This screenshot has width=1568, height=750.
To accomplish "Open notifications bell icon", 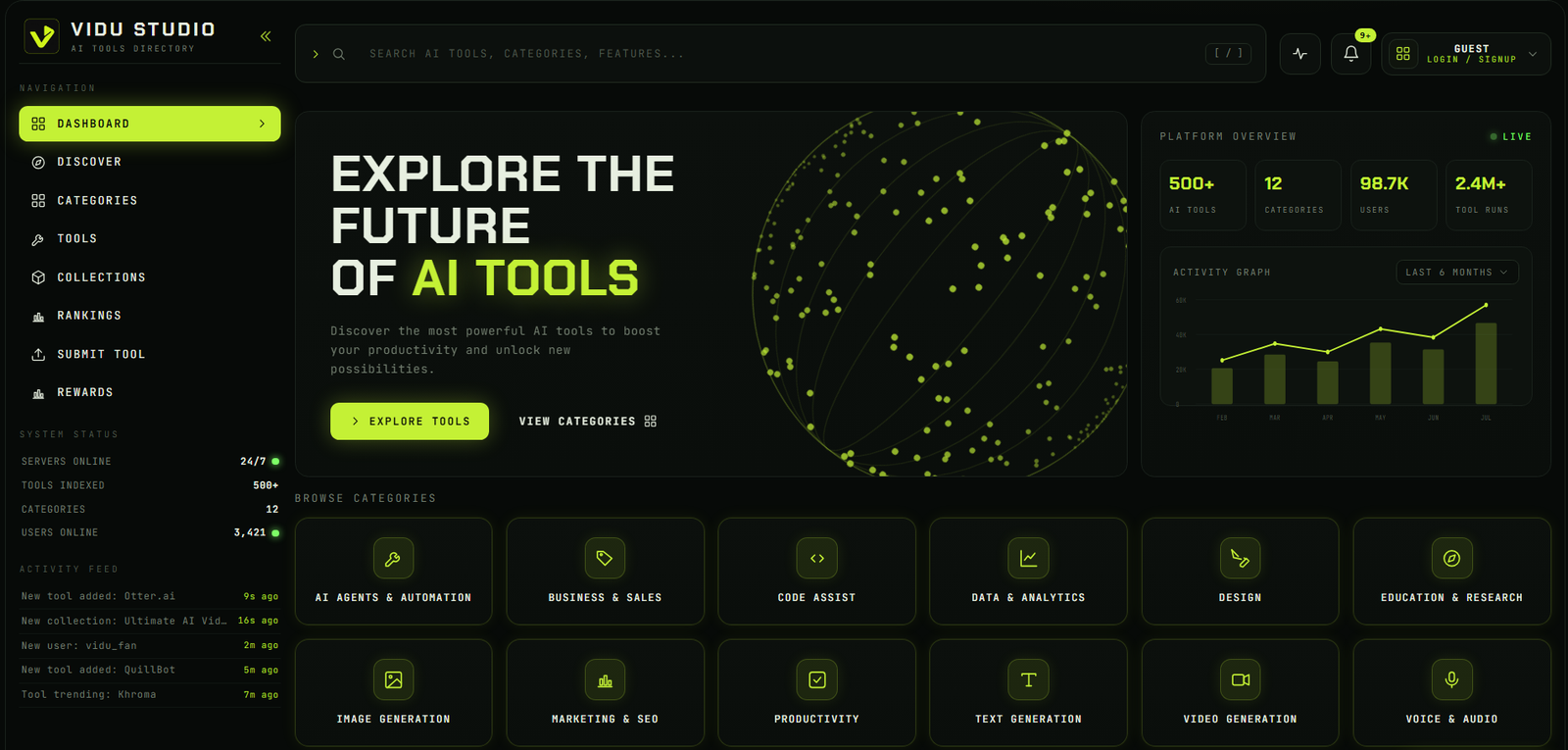I will click(x=1351, y=54).
